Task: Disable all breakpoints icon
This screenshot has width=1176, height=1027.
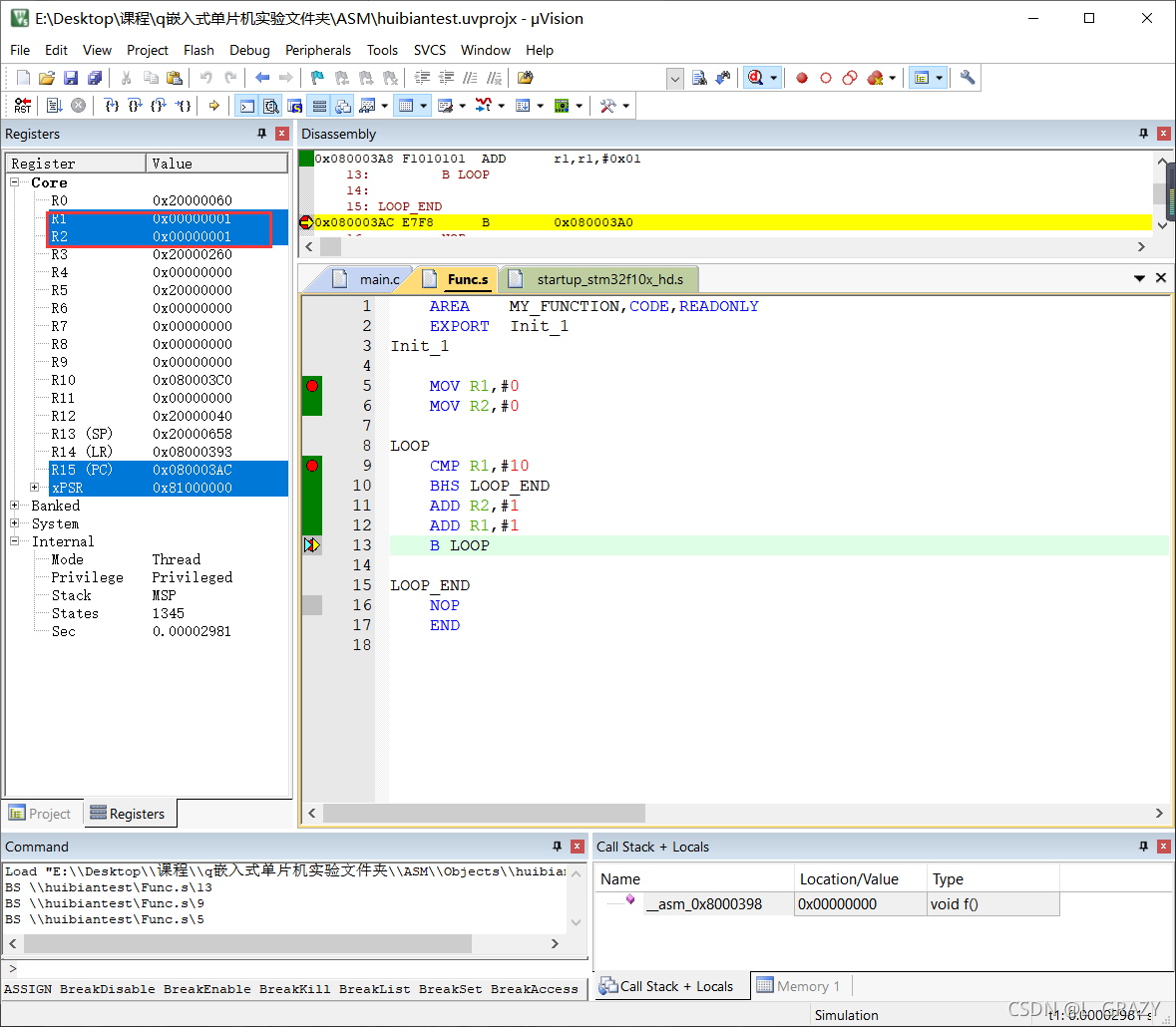Action: tap(850, 78)
